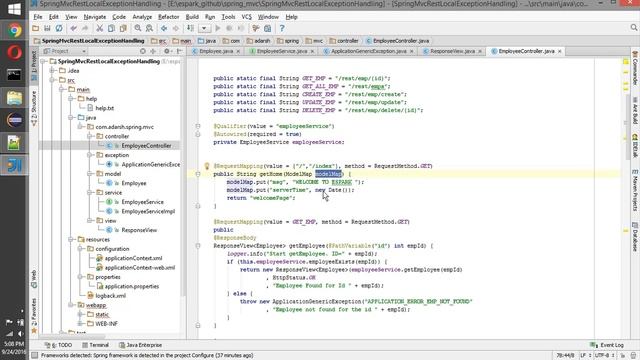Open the Java Enterprise tool window

point(140,345)
